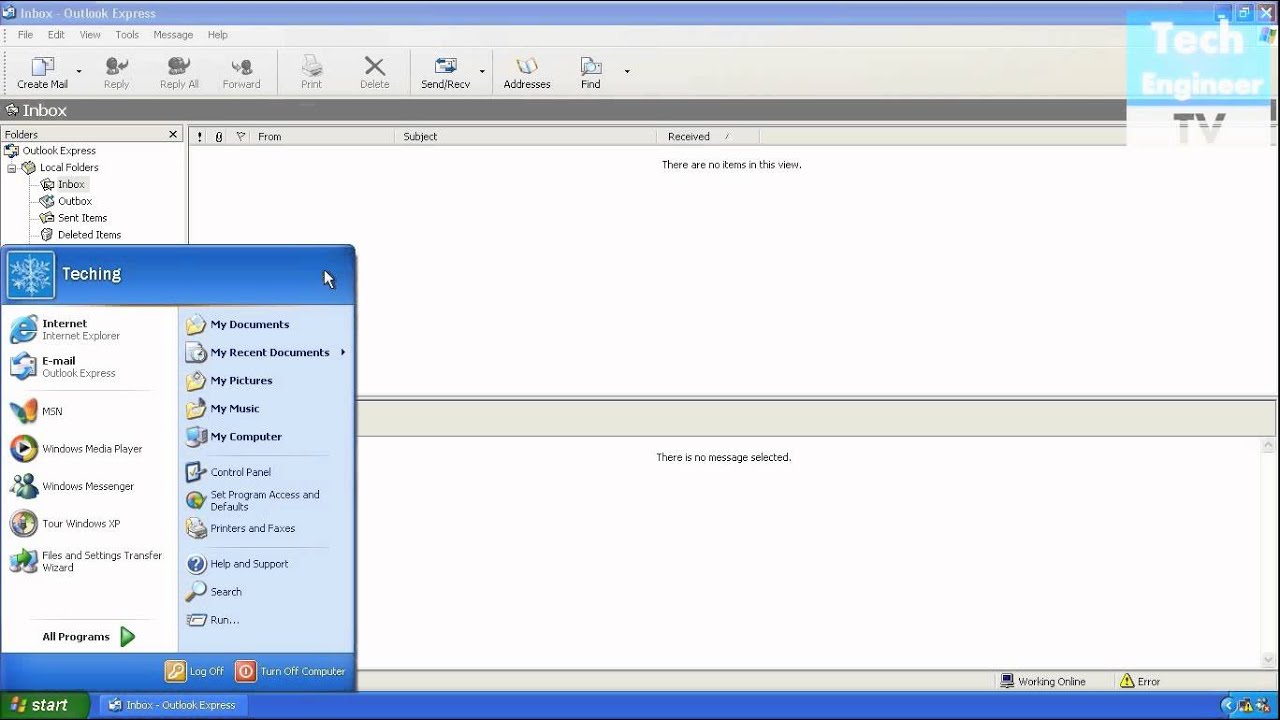Open the File menu
This screenshot has height=720, width=1280.
pos(25,35)
